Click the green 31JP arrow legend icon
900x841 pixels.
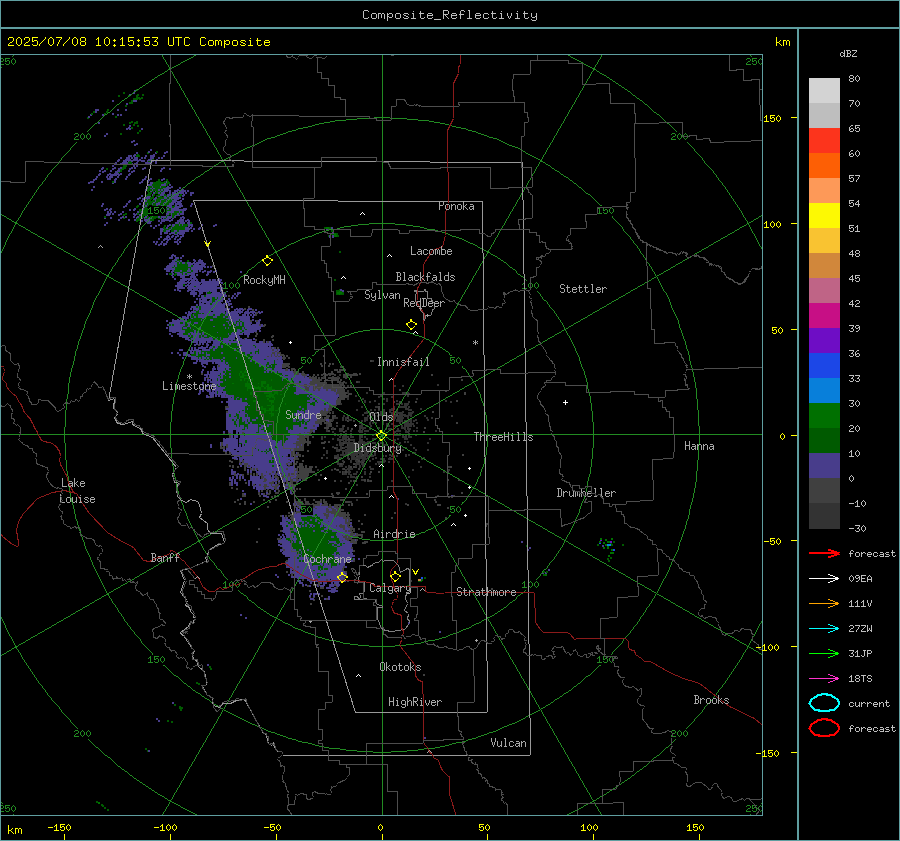click(x=824, y=653)
